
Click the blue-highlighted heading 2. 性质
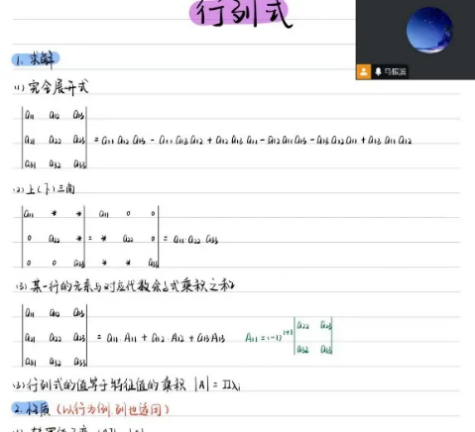coord(31,408)
